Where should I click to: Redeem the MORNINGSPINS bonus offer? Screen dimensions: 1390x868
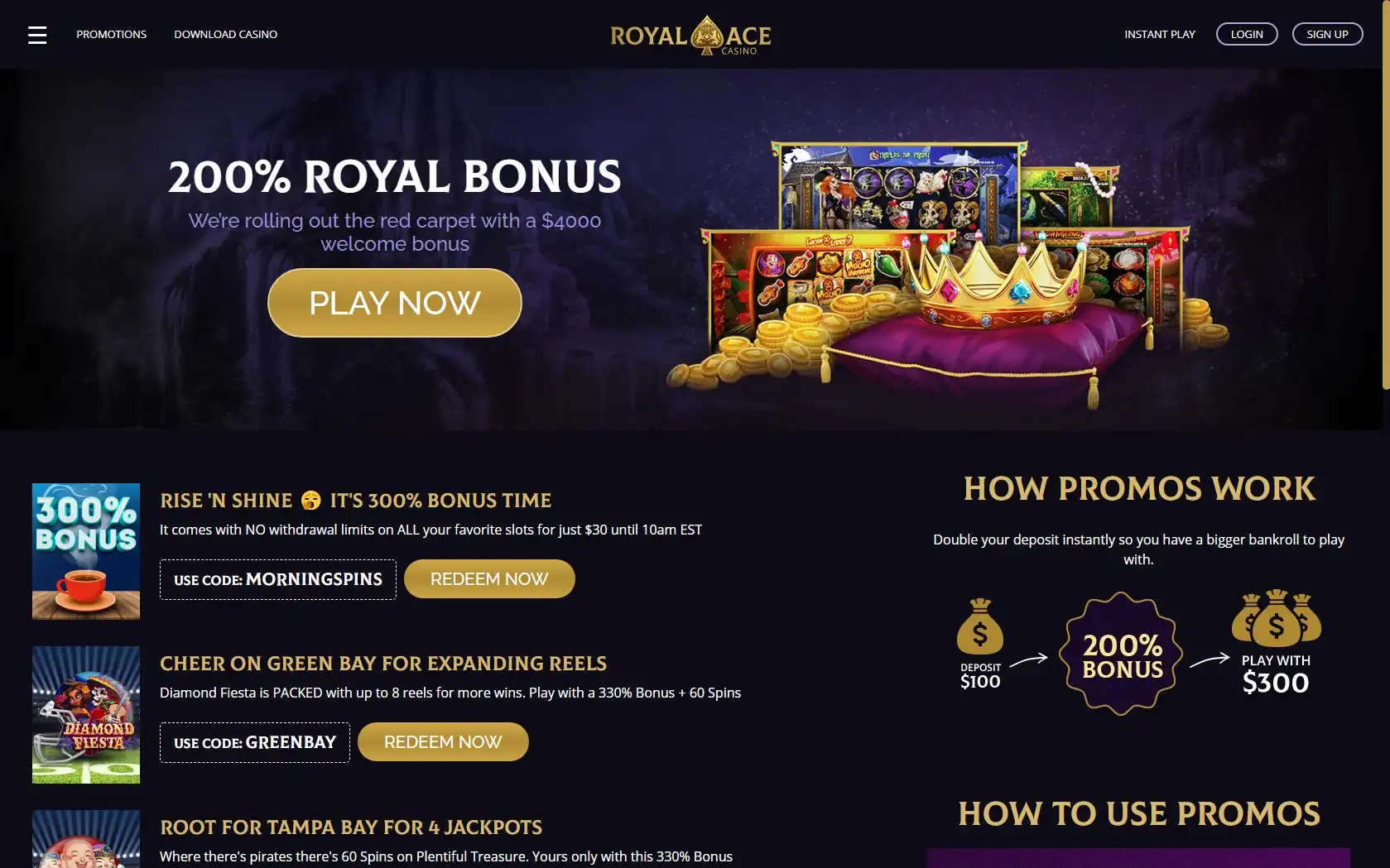coord(489,578)
